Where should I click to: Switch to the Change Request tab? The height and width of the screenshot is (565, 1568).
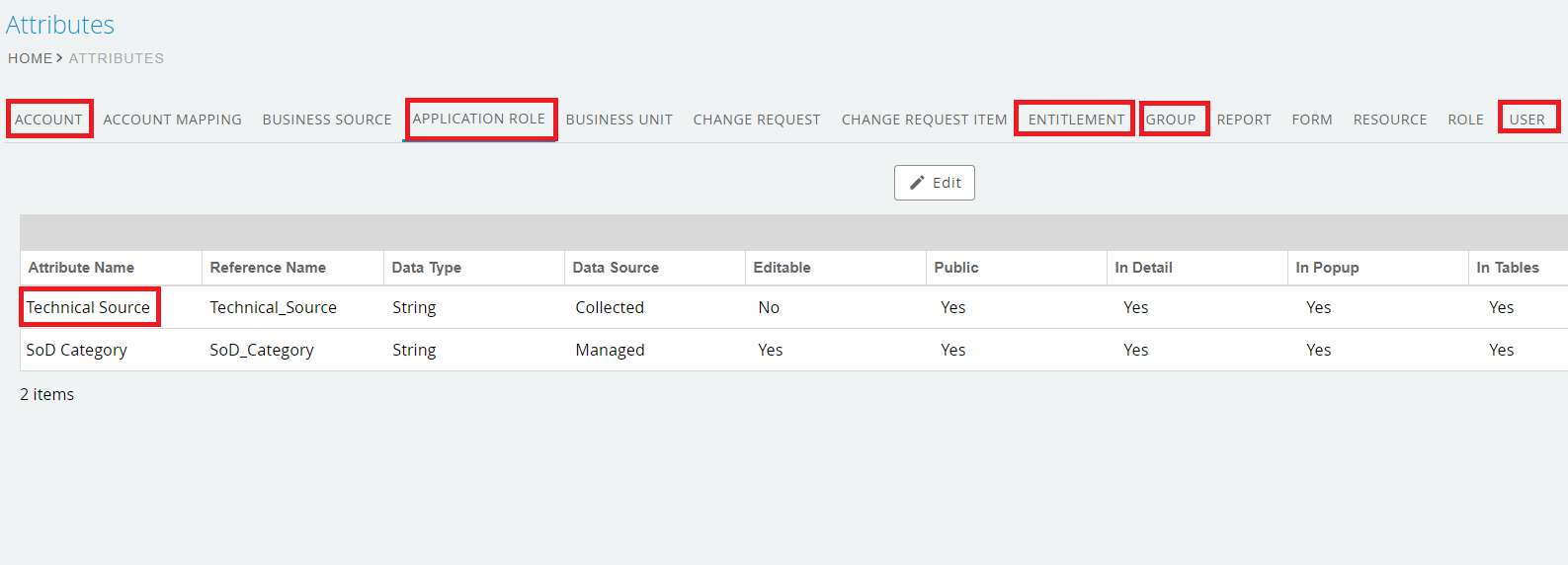(757, 120)
